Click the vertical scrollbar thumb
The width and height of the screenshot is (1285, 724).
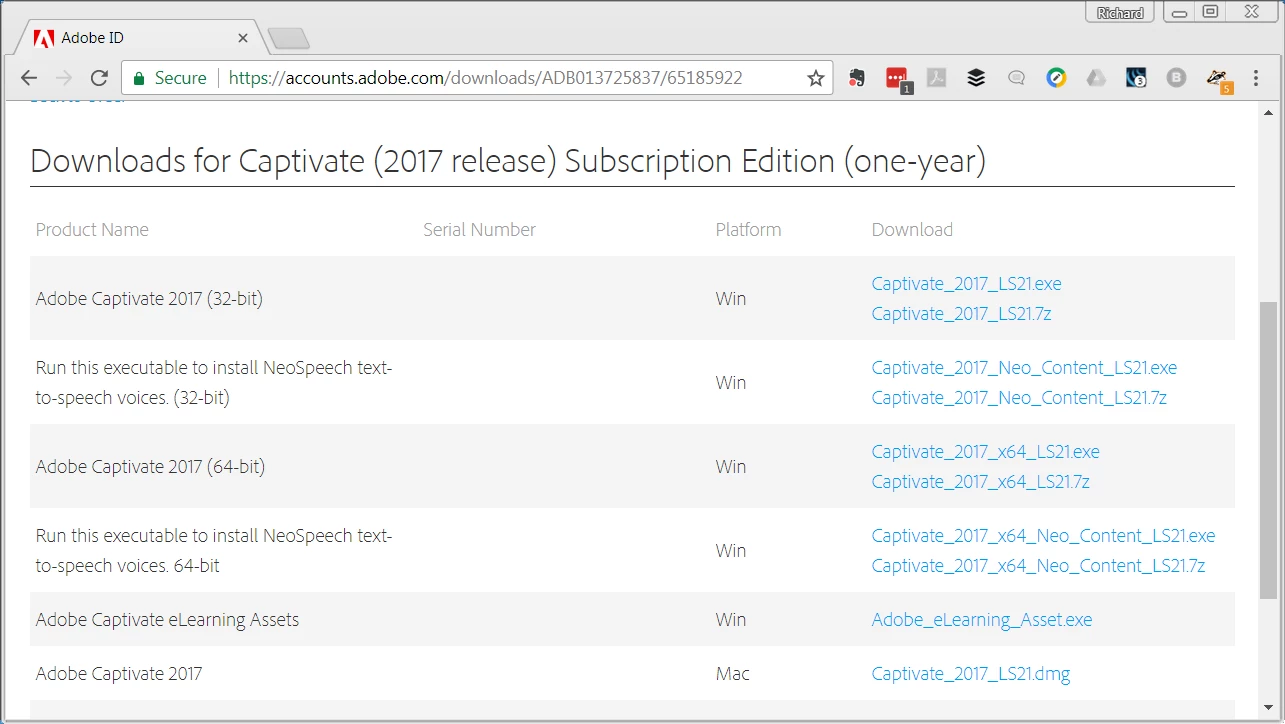1267,448
